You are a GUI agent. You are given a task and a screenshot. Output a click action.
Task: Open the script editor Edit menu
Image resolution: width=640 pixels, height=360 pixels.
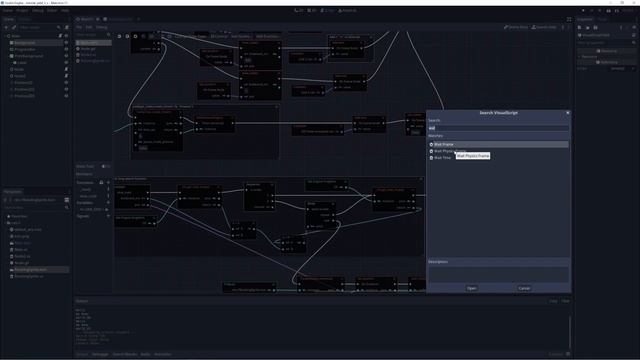point(89,27)
